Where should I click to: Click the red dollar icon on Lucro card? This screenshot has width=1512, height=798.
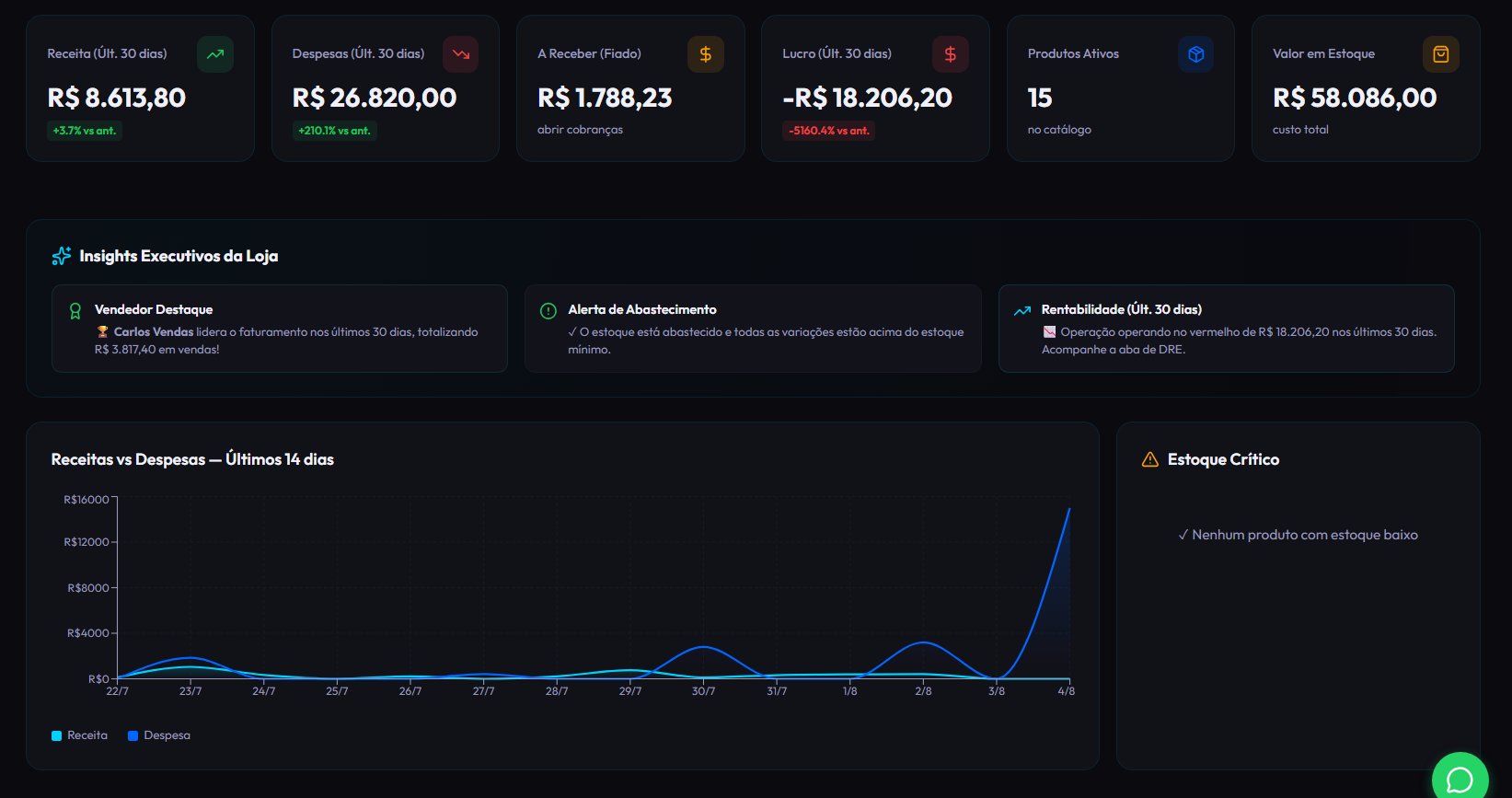[x=951, y=54]
